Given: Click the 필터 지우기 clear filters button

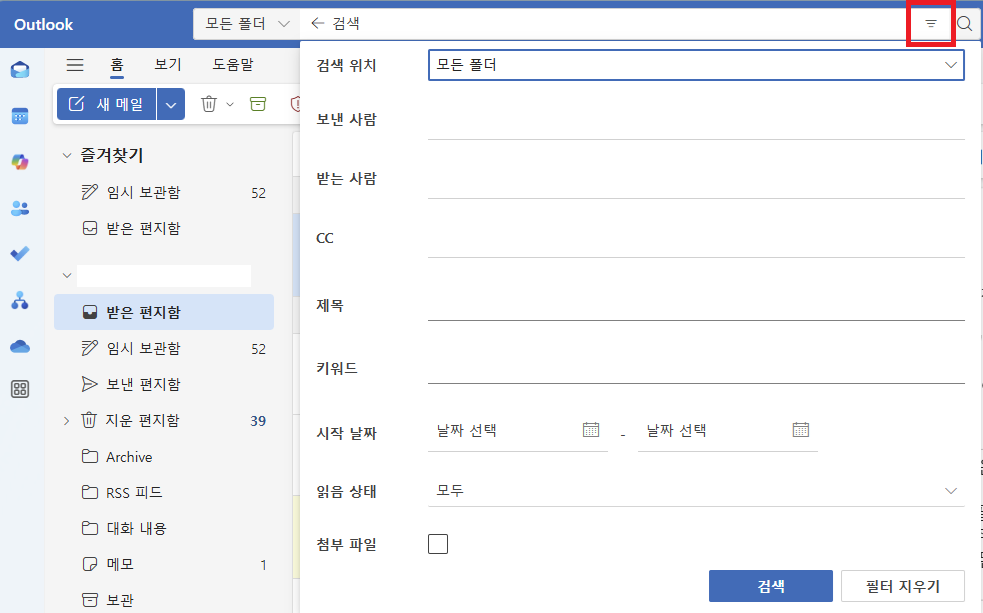Looking at the screenshot, I should 903,587.
